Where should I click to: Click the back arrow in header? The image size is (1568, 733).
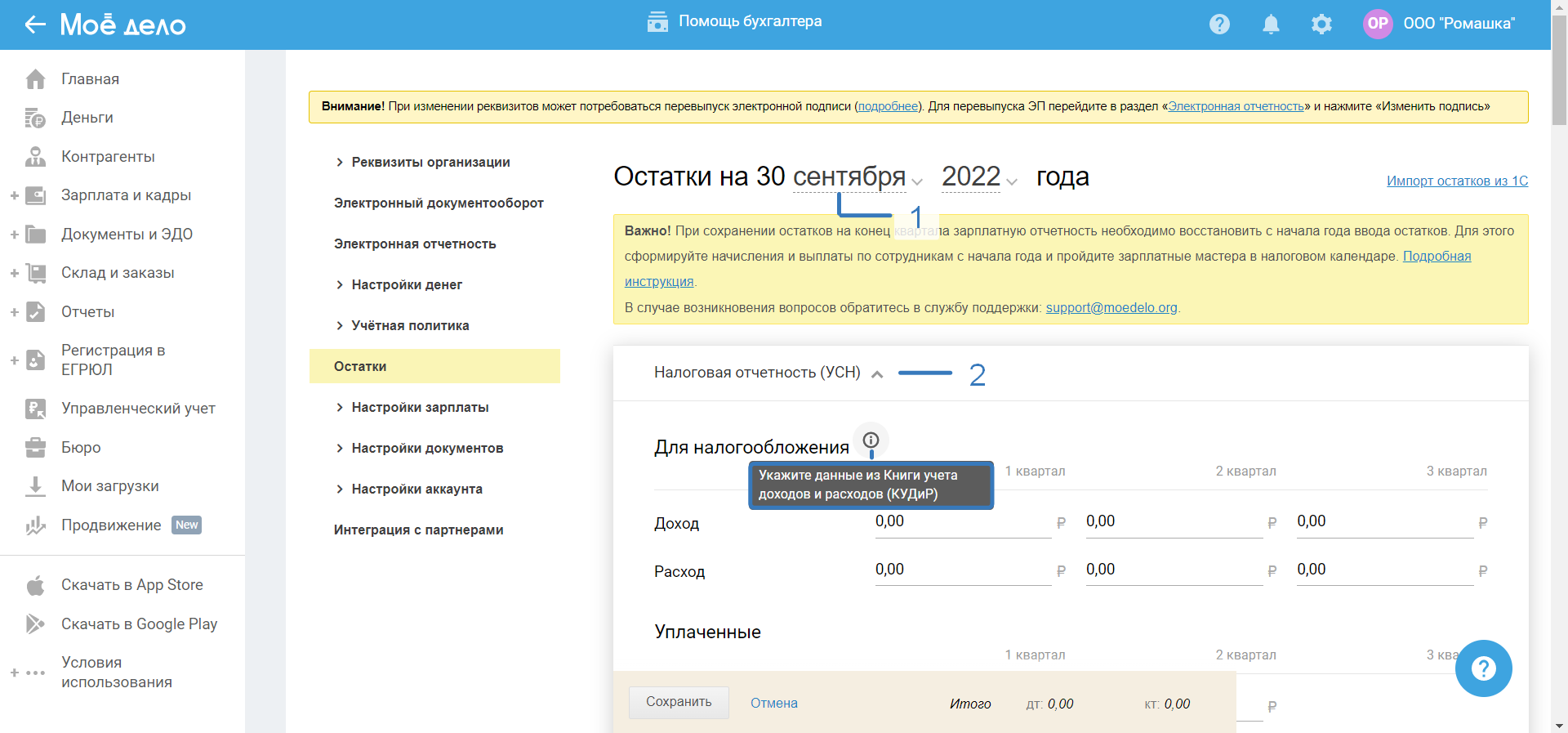click(35, 25)
